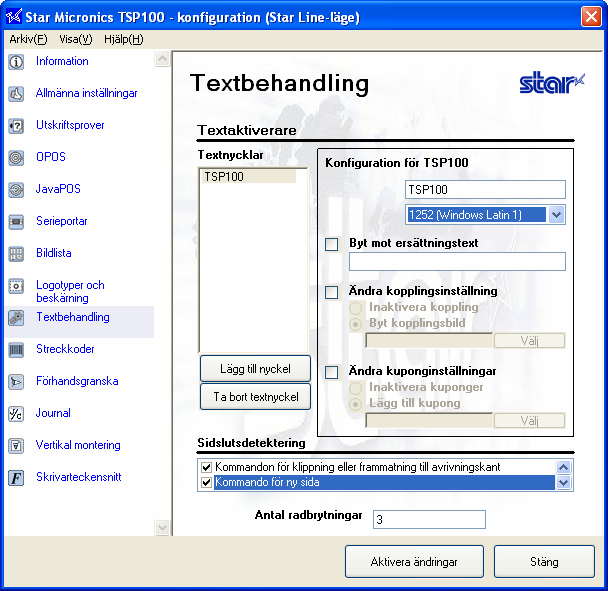Image resolution: width=608 pixels, height=591 pixels.
Task: Enable Byt mot ersättningstext checkbox
Action: 332,245
